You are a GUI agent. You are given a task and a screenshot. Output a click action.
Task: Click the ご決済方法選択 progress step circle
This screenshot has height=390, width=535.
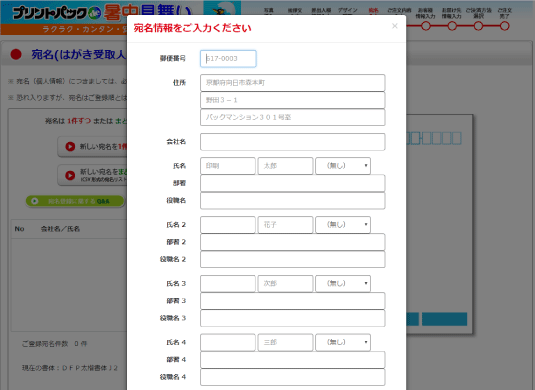point(478,26)
